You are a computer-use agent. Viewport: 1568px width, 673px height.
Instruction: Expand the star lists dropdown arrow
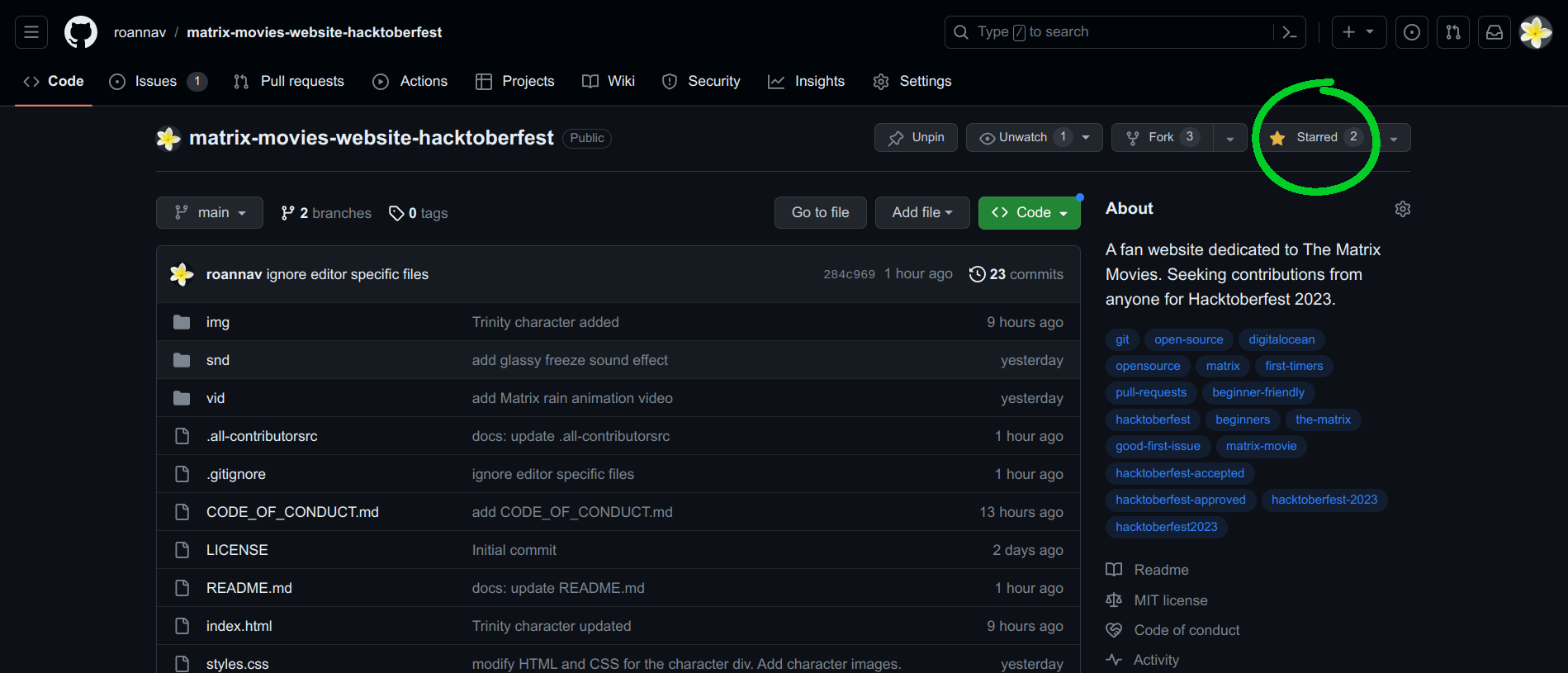pos(1394,138)
